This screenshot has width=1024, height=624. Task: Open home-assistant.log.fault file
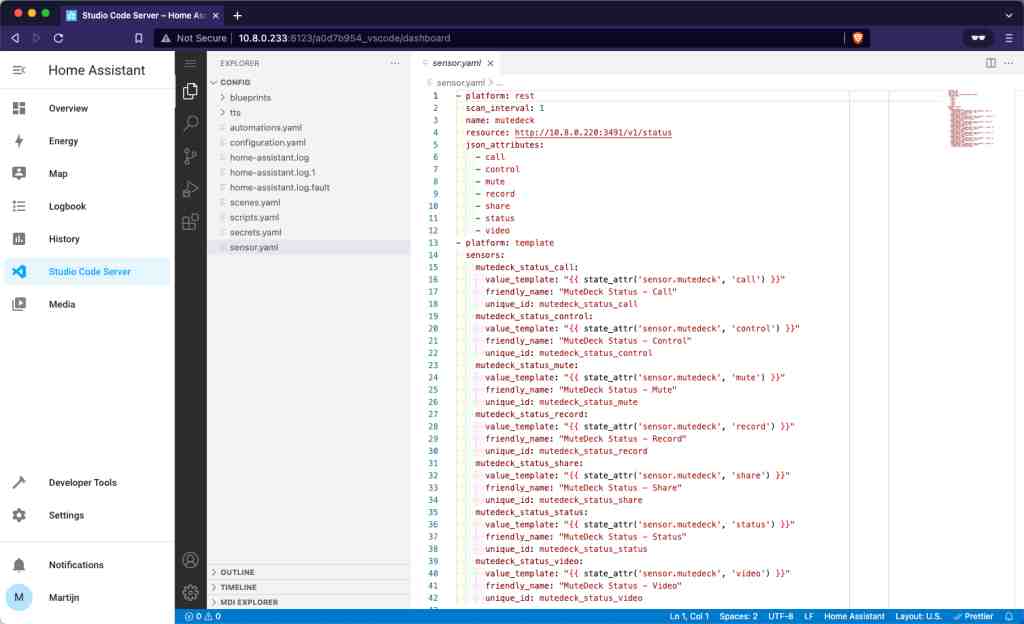pyautogui.click(x=308, y=187)
